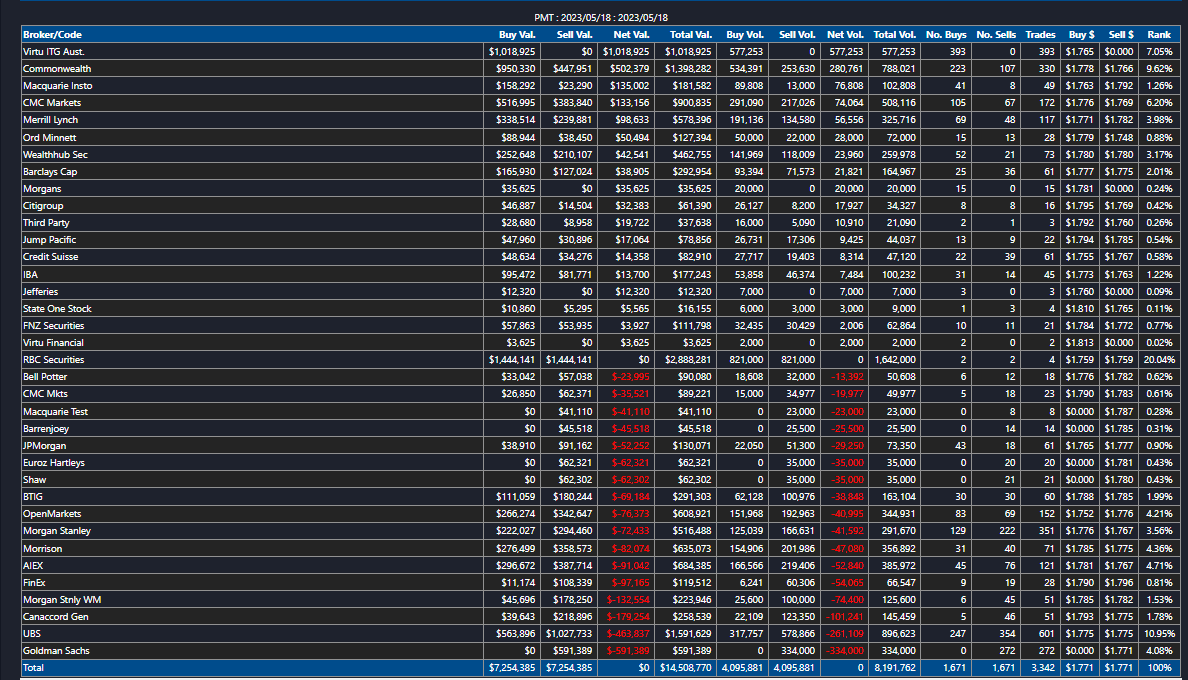Select the FinEx broker name

[34, 583]
